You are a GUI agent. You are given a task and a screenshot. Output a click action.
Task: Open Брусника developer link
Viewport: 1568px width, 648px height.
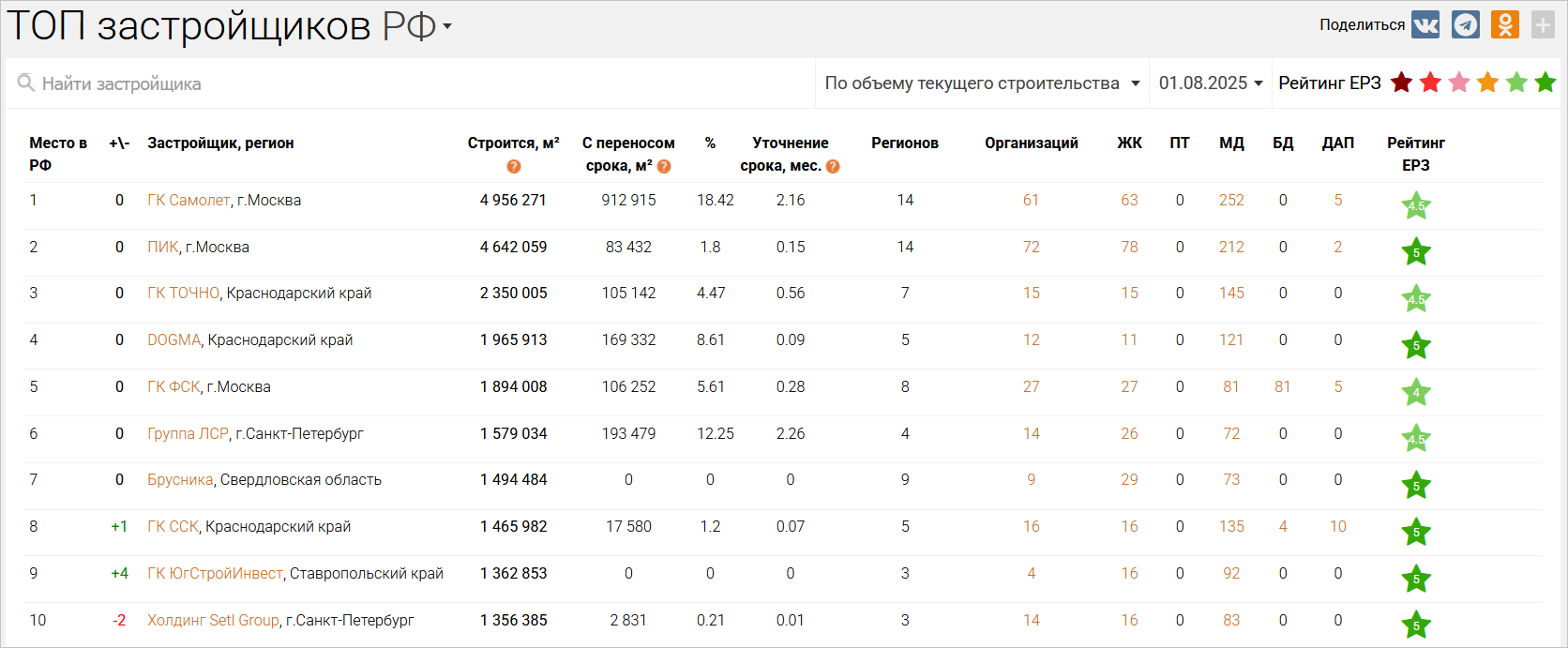point(180,480)
